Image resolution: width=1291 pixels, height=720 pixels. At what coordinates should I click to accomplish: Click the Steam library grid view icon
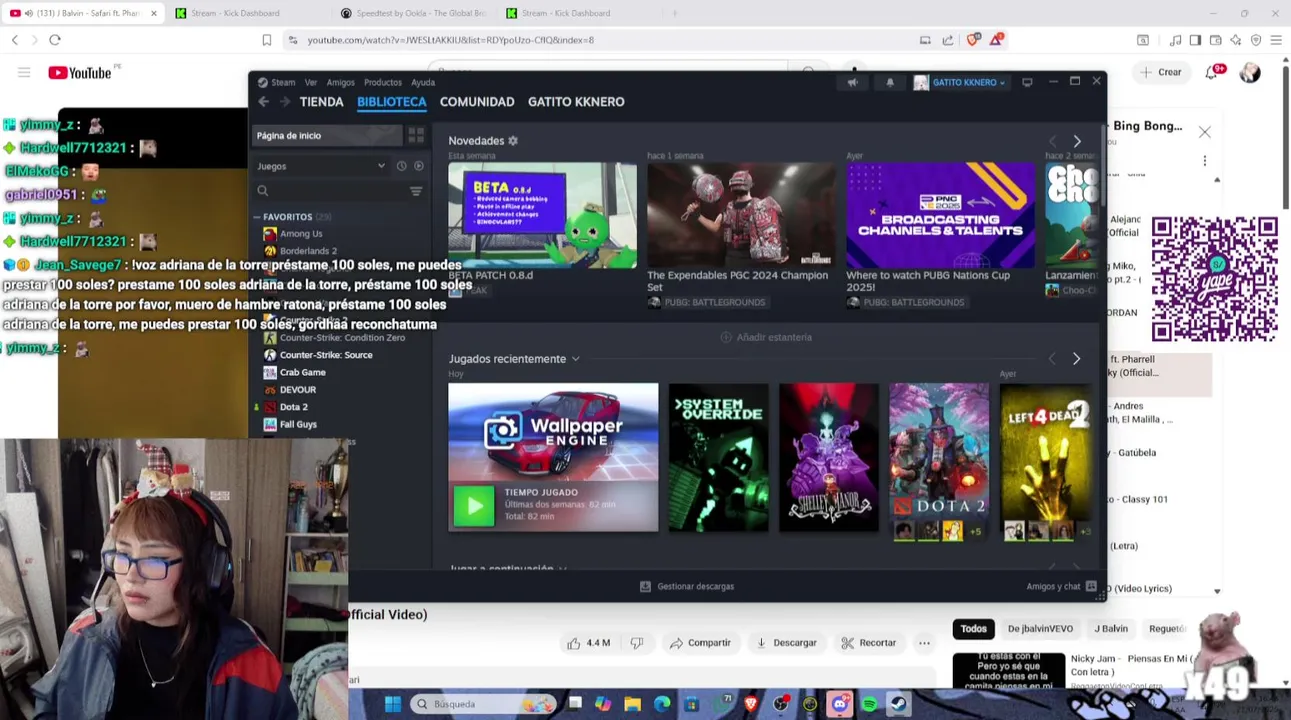point(416,135)
